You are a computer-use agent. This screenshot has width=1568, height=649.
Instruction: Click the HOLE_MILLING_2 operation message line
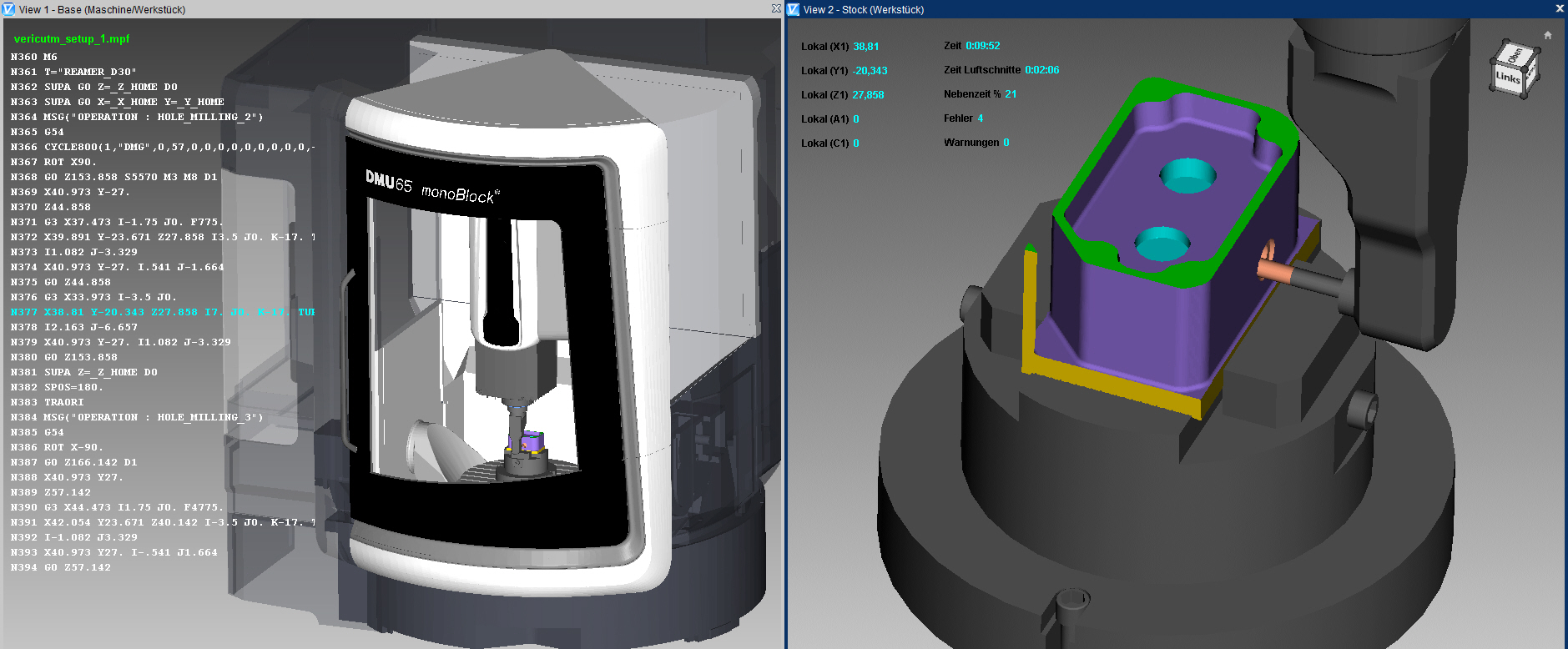(x=136, y=117)
